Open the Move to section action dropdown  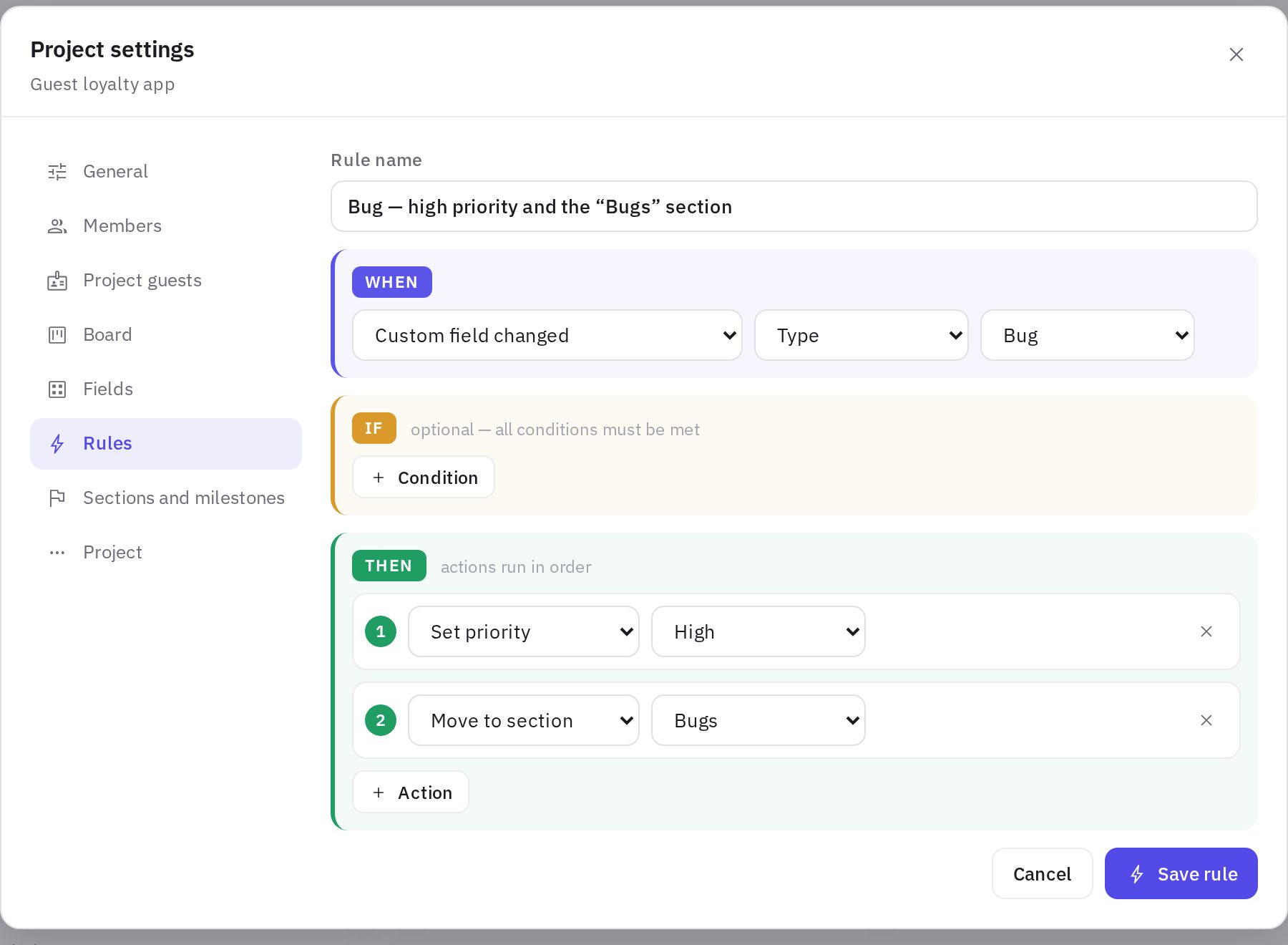pos(524,720)
